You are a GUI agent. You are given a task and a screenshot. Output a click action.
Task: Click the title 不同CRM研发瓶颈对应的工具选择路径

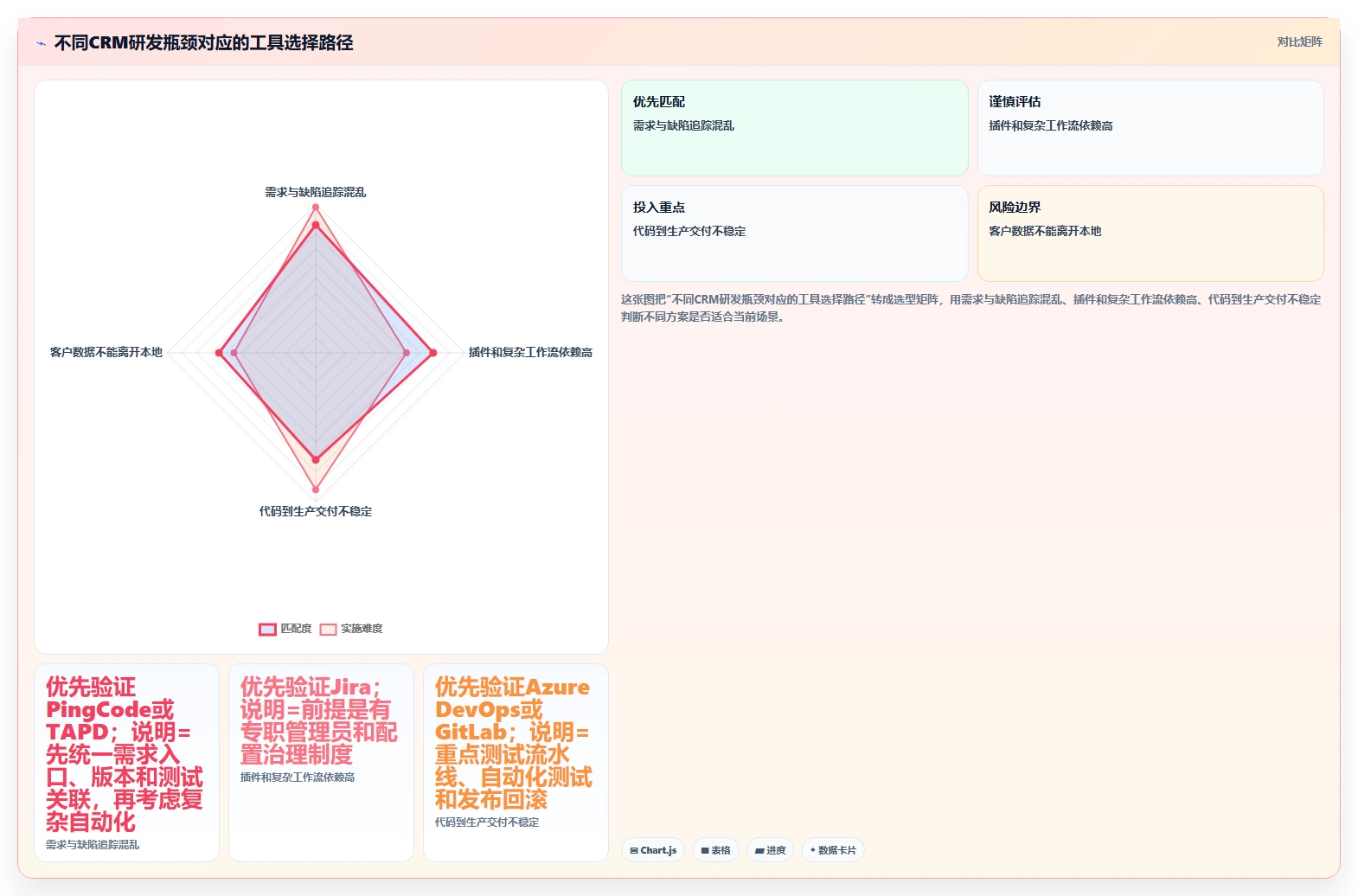coord(203,42)
